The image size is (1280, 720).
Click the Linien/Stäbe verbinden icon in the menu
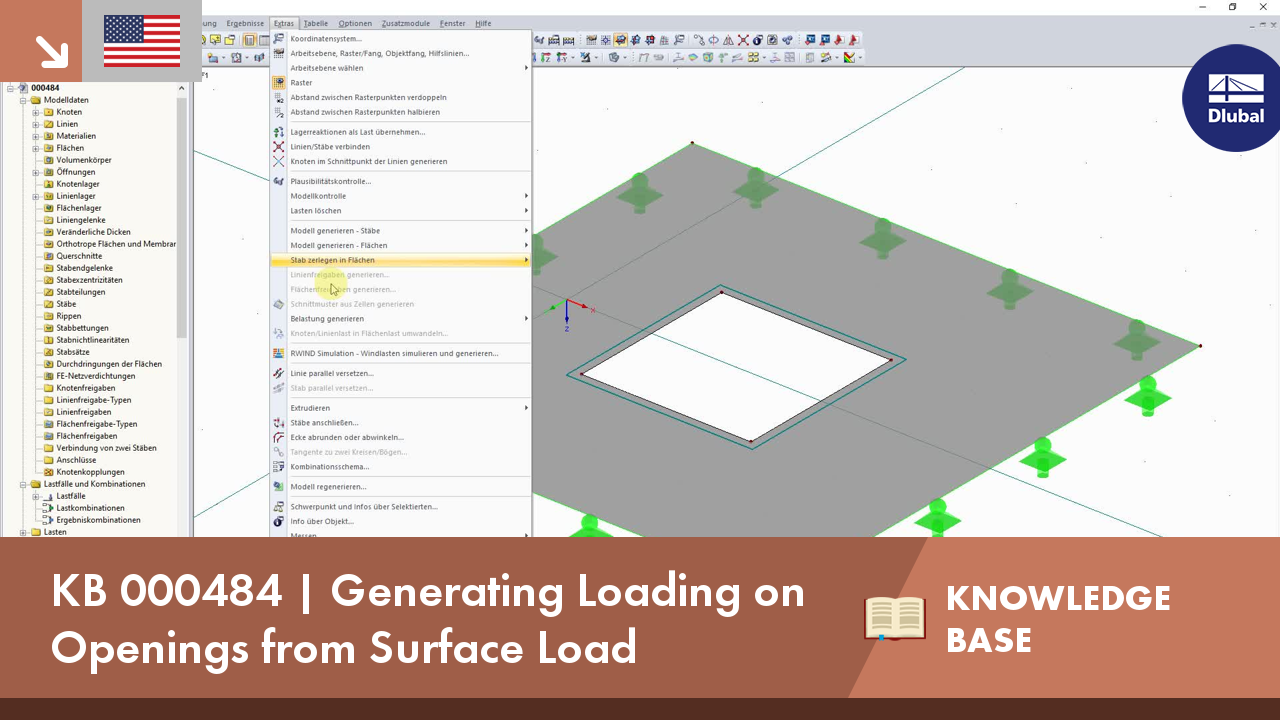278,147
